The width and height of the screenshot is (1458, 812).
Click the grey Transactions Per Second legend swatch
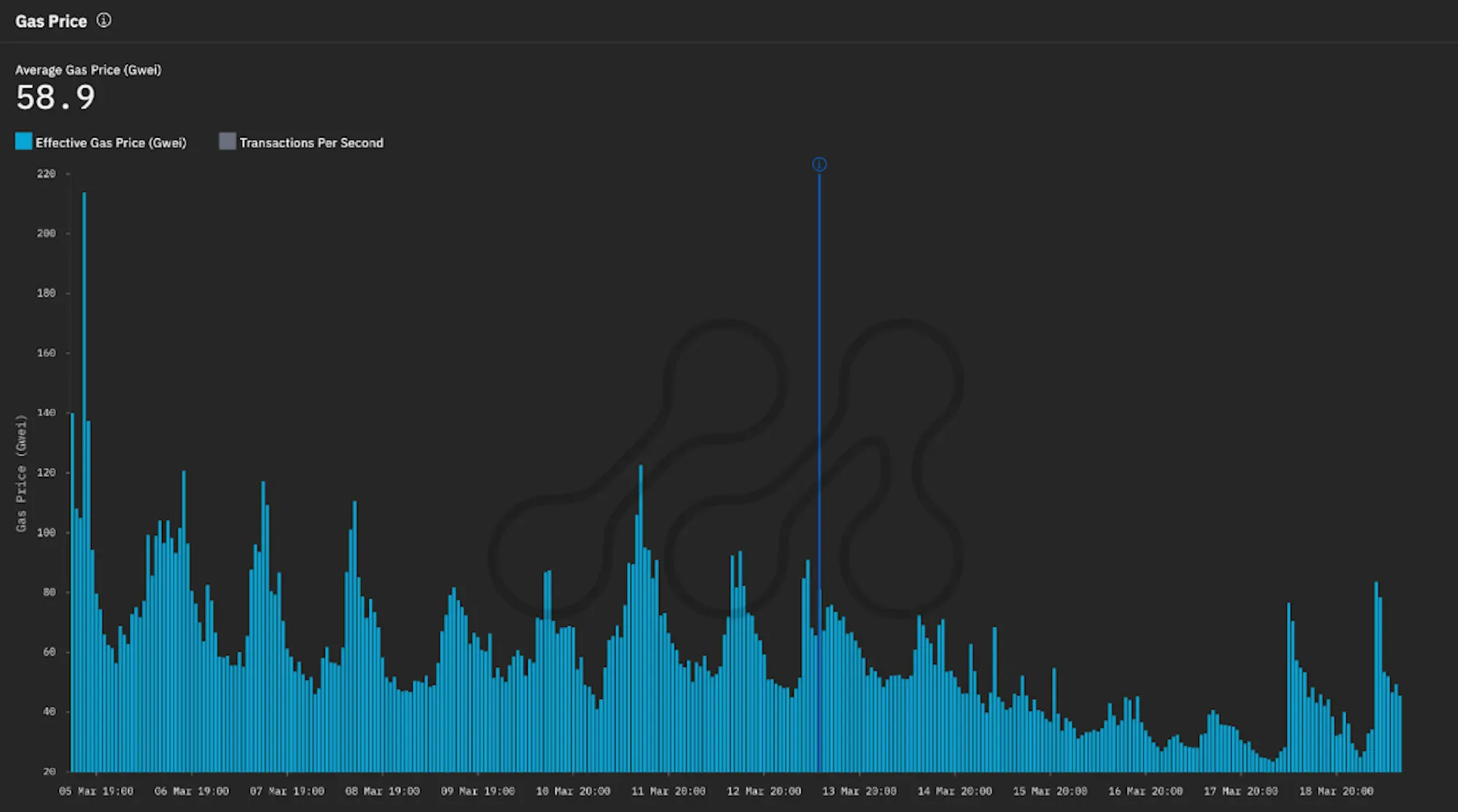[x=227, y=141]
